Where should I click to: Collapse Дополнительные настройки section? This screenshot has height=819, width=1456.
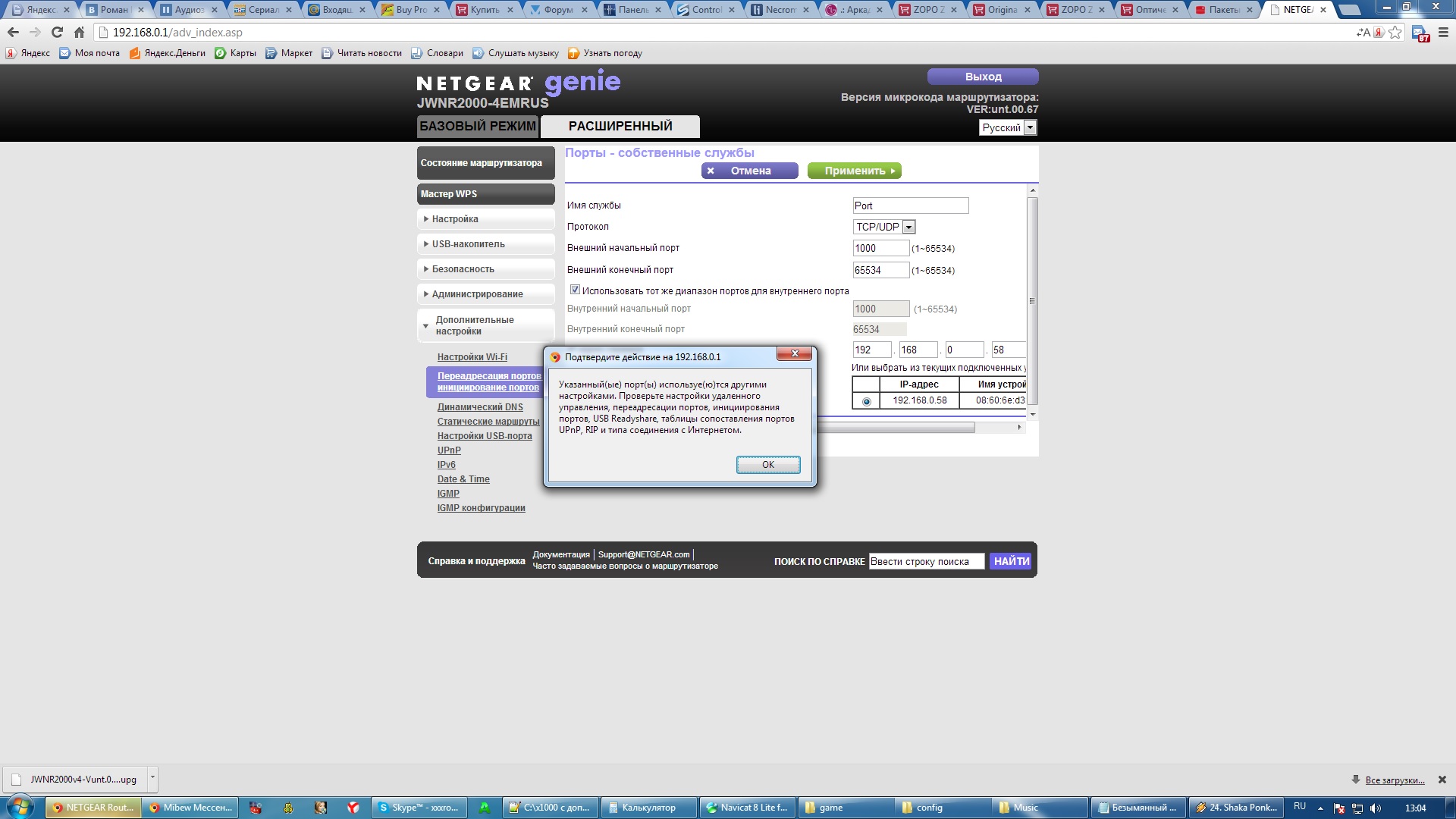486,325
